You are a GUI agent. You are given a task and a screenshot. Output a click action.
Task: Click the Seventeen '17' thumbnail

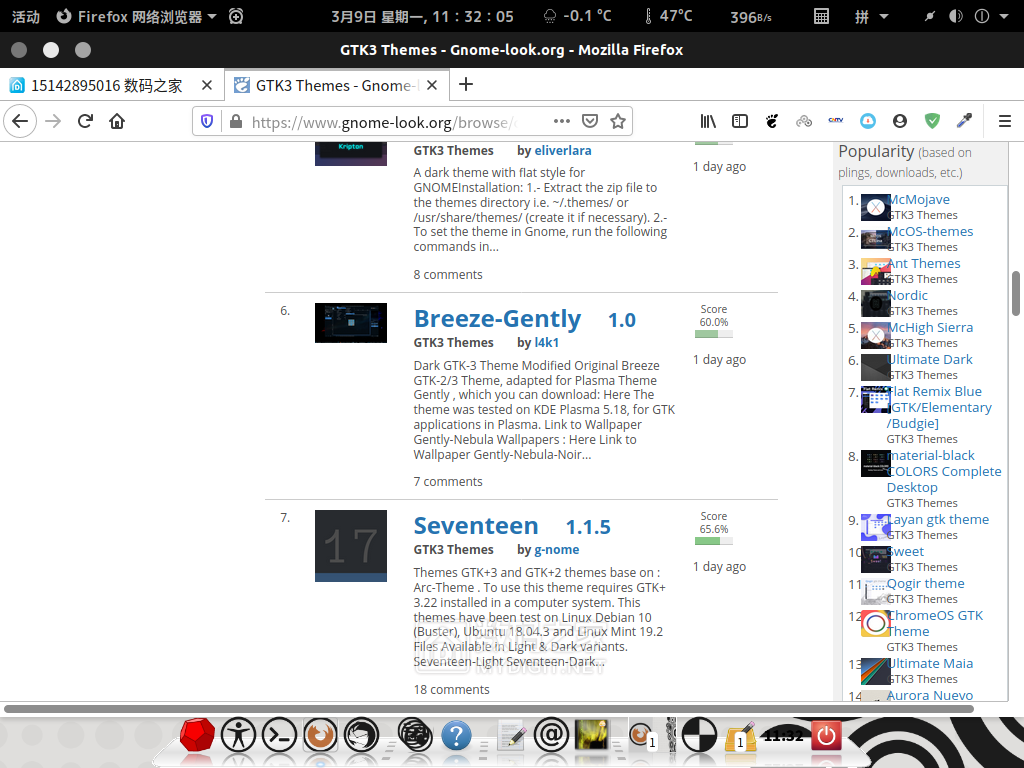351,545
